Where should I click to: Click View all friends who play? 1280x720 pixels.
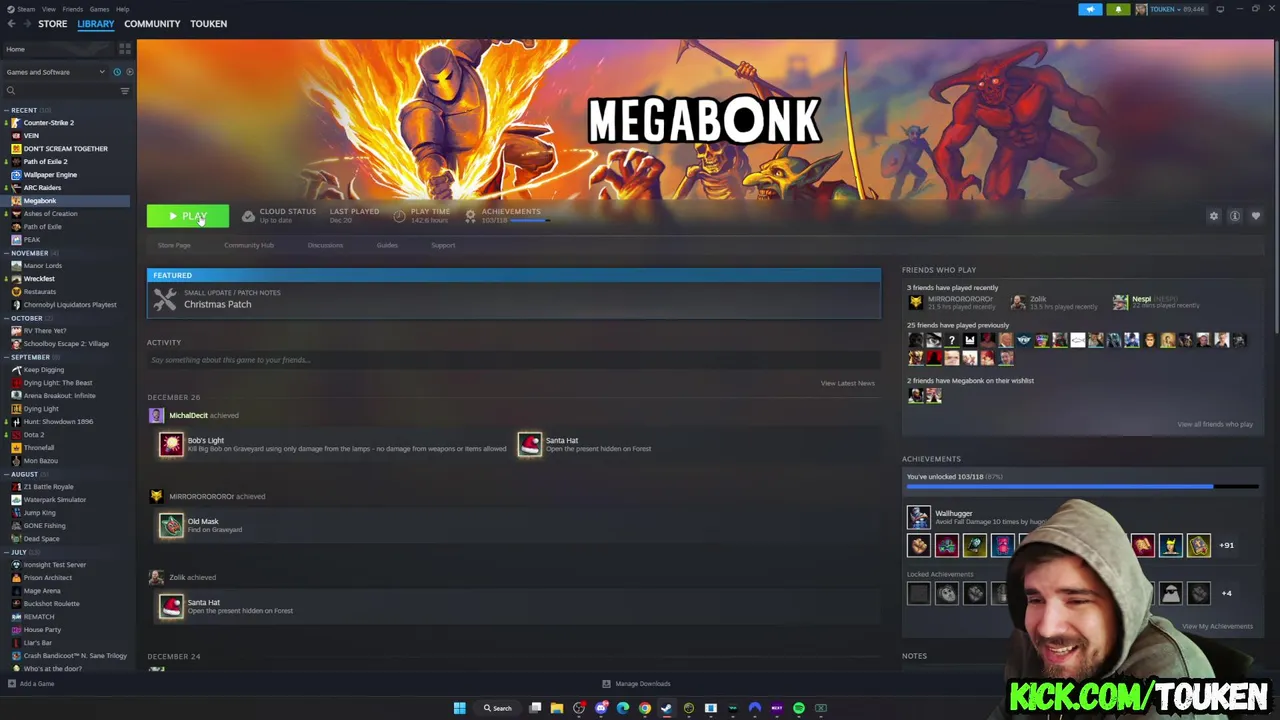[1215, 424]
